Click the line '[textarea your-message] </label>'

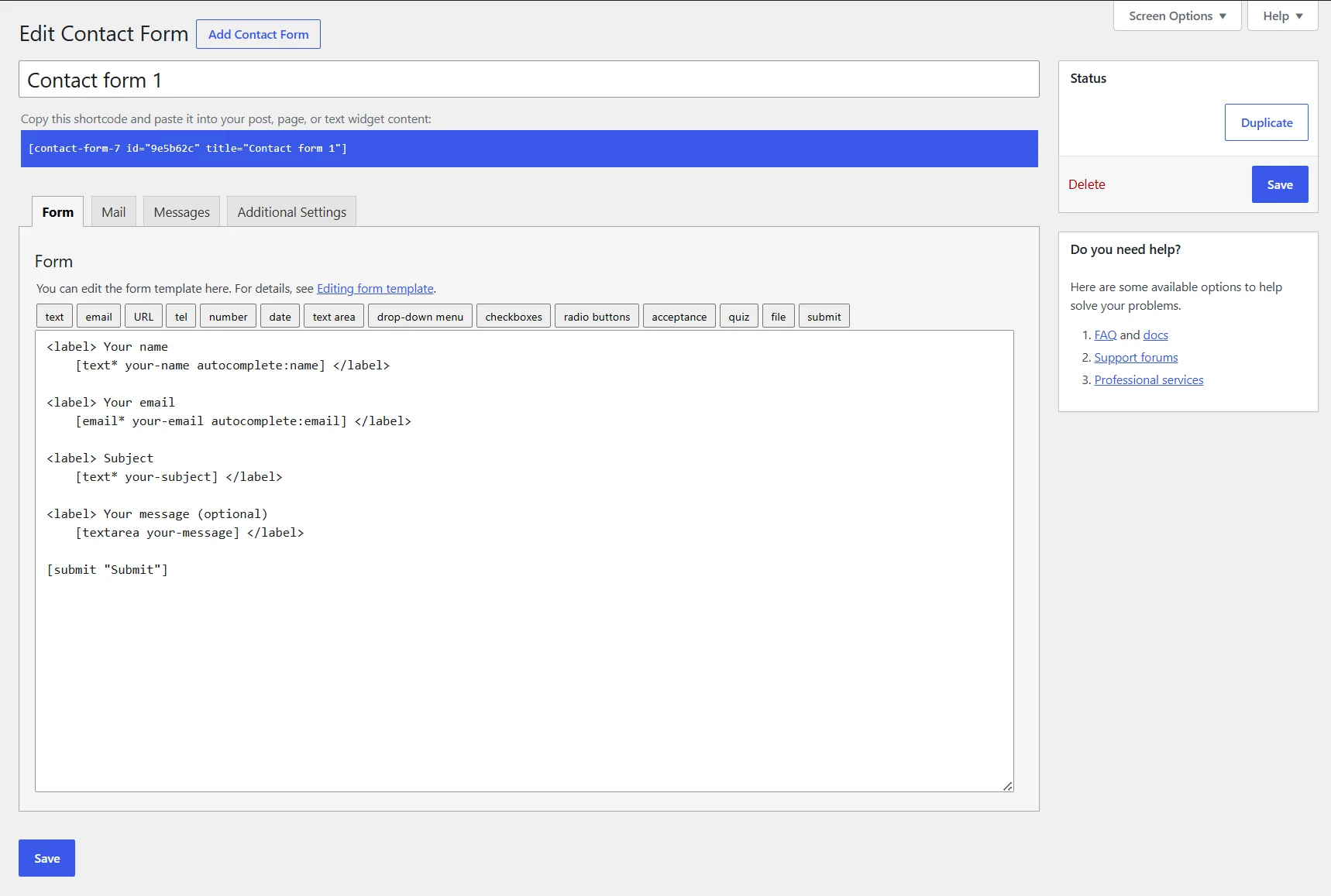[x=190, y=533]
